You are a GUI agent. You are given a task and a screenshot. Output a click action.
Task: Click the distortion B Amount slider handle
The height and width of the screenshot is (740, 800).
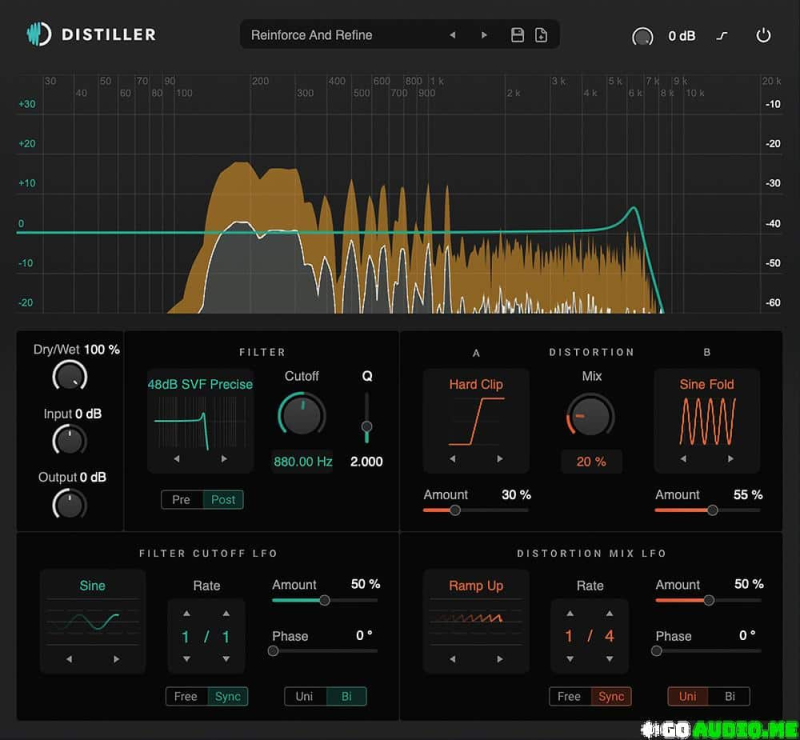click(711, 510)
